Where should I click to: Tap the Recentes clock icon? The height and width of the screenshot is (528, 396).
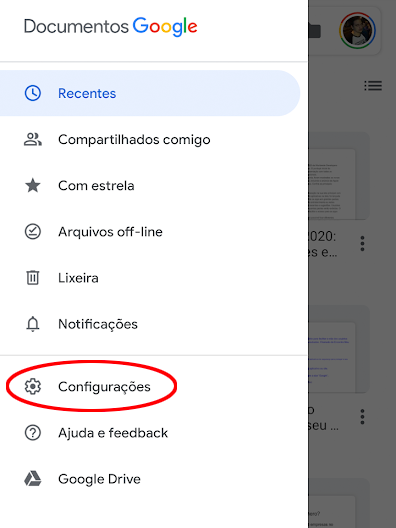coord(33,93)
